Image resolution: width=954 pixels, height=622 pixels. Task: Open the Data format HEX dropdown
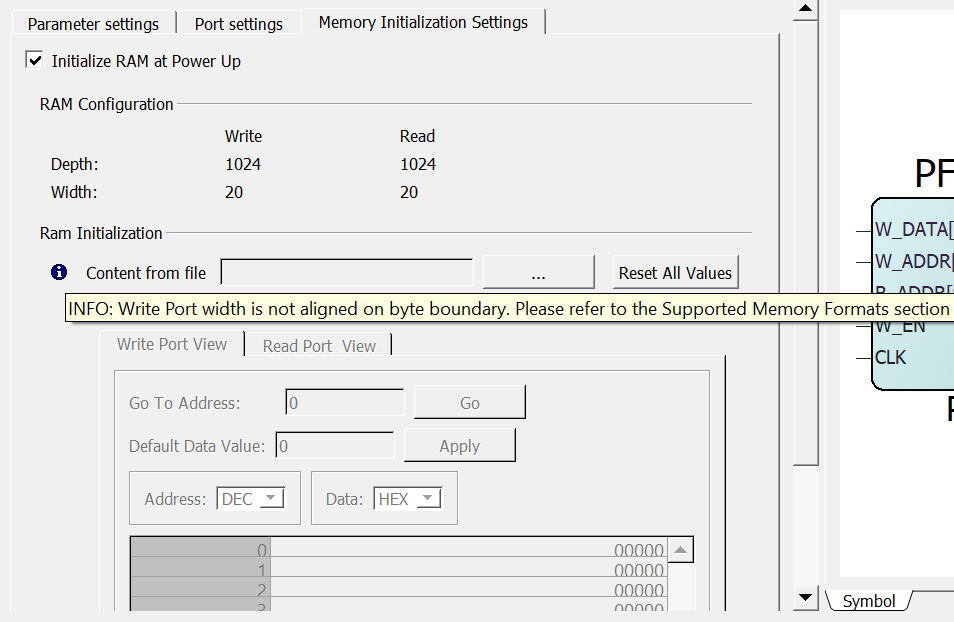[408, 498]
